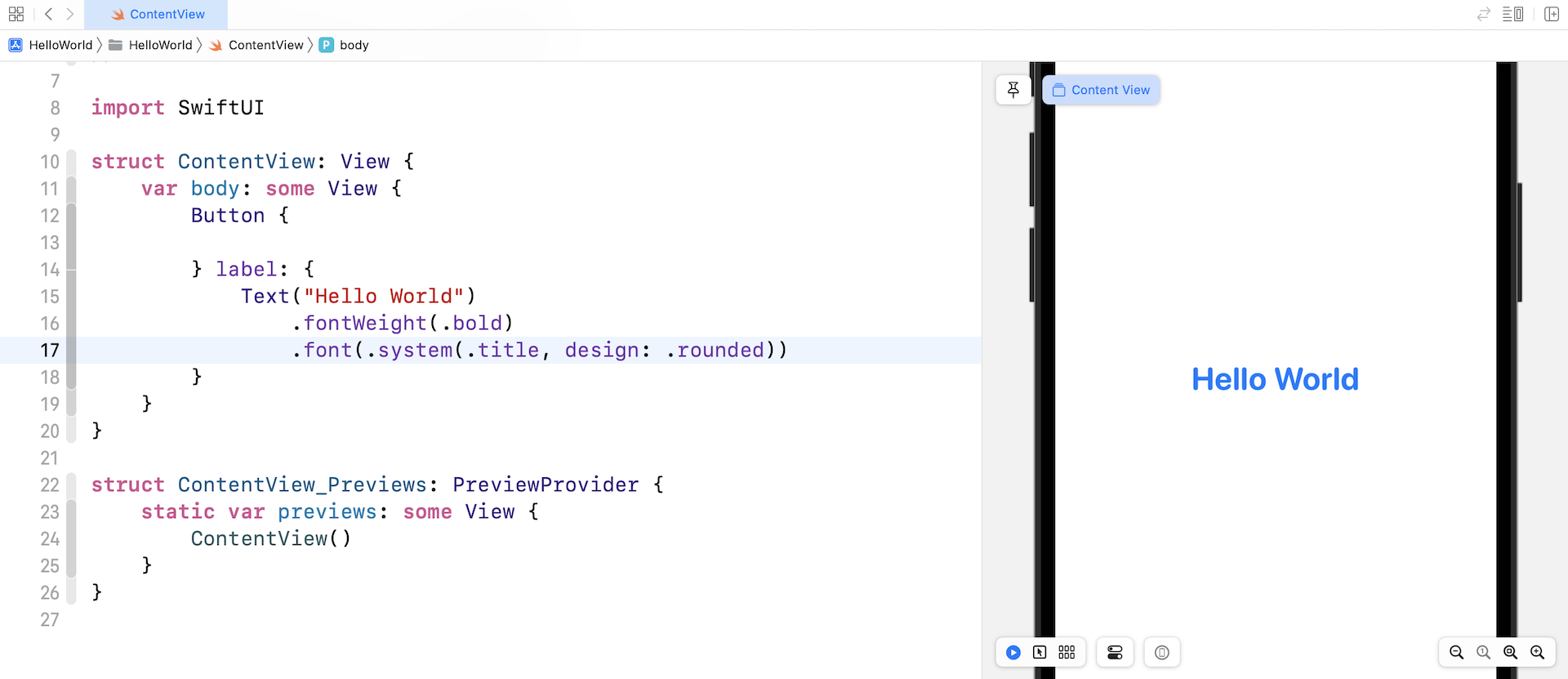
Task: Add a new editor pane
Action: 1552,14
